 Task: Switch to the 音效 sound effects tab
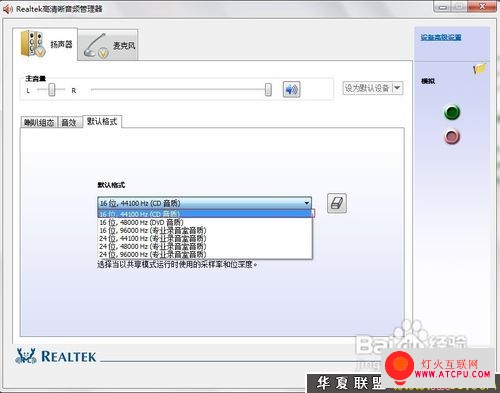pos(69,122)
